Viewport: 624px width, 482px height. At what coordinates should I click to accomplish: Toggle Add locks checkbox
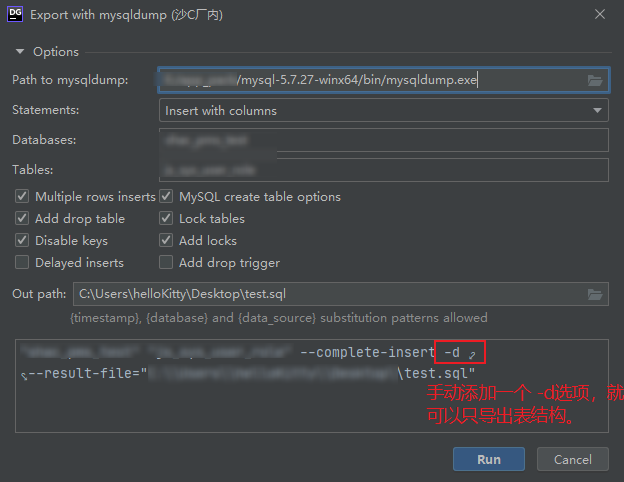pyautogui.click(x=166, y=240)
